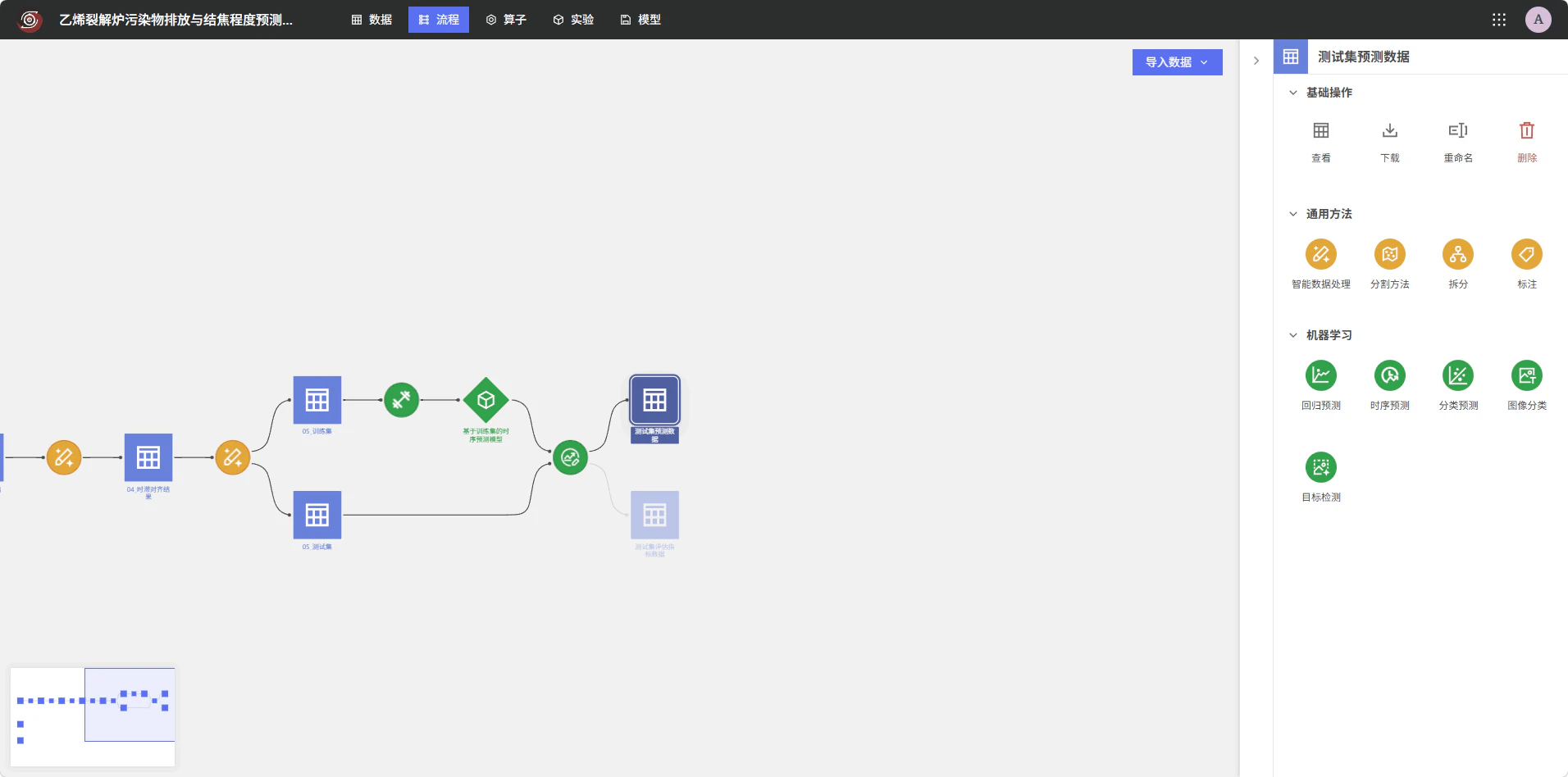1568x777 pixels.
Task: Click the 下载 download icon
Action: (x=1389, y=130)
